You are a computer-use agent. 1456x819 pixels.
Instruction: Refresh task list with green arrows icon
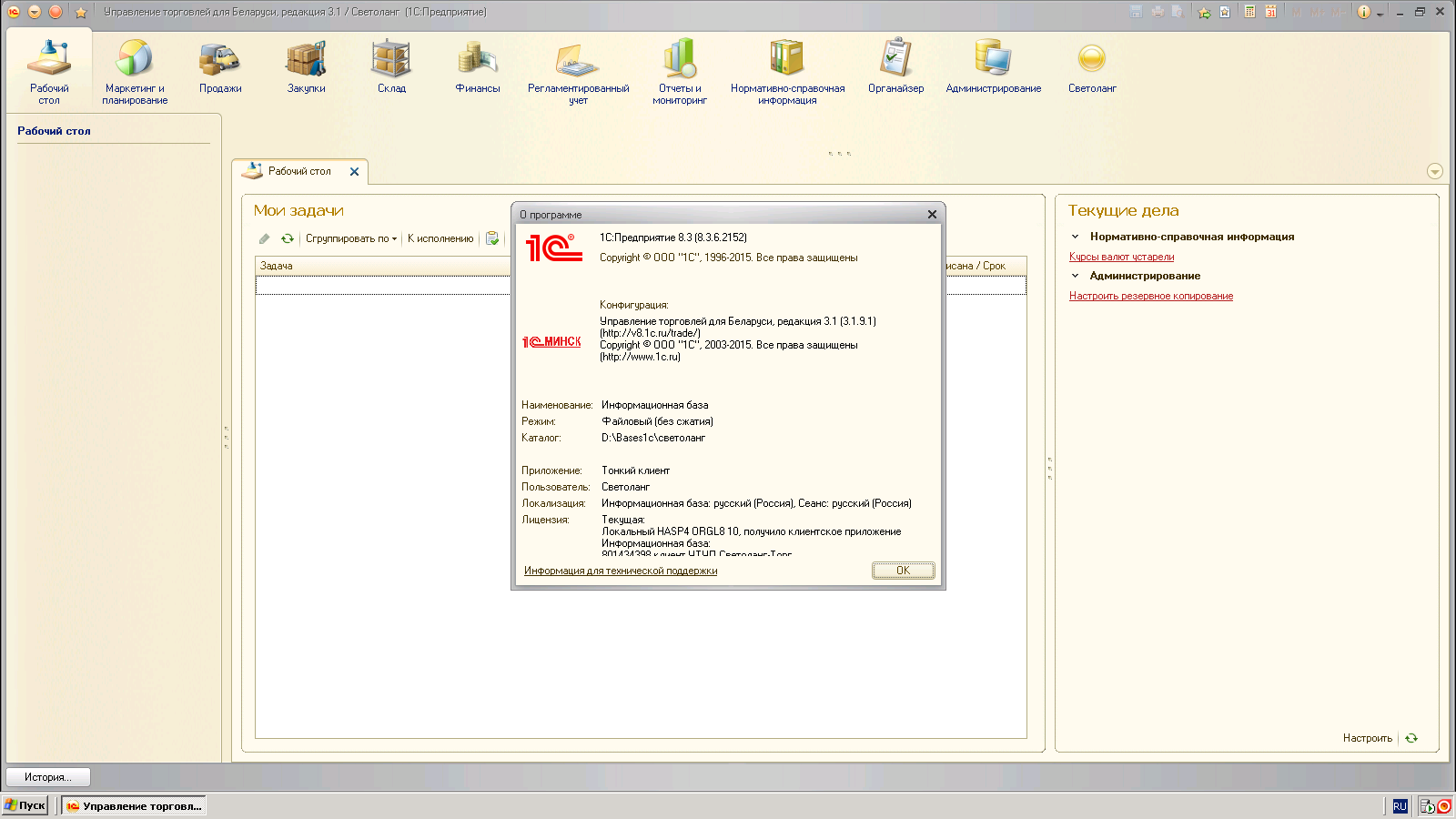coord(287,238)
